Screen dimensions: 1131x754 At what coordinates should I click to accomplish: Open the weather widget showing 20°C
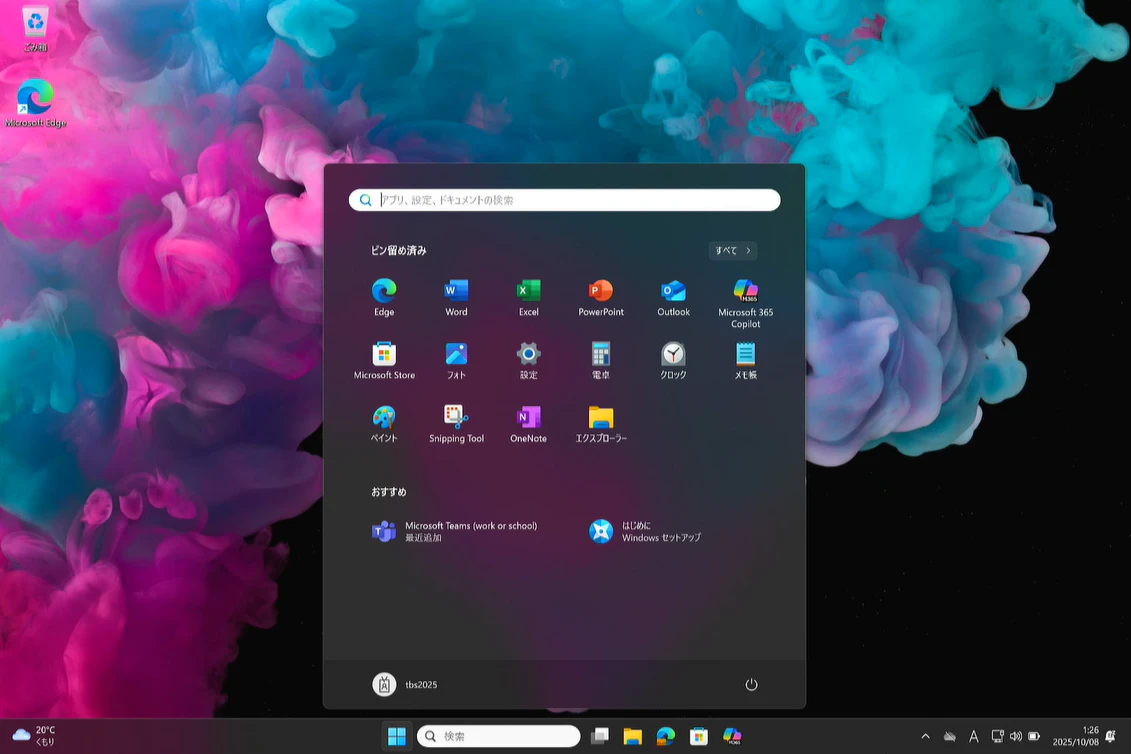pos(35,736)
